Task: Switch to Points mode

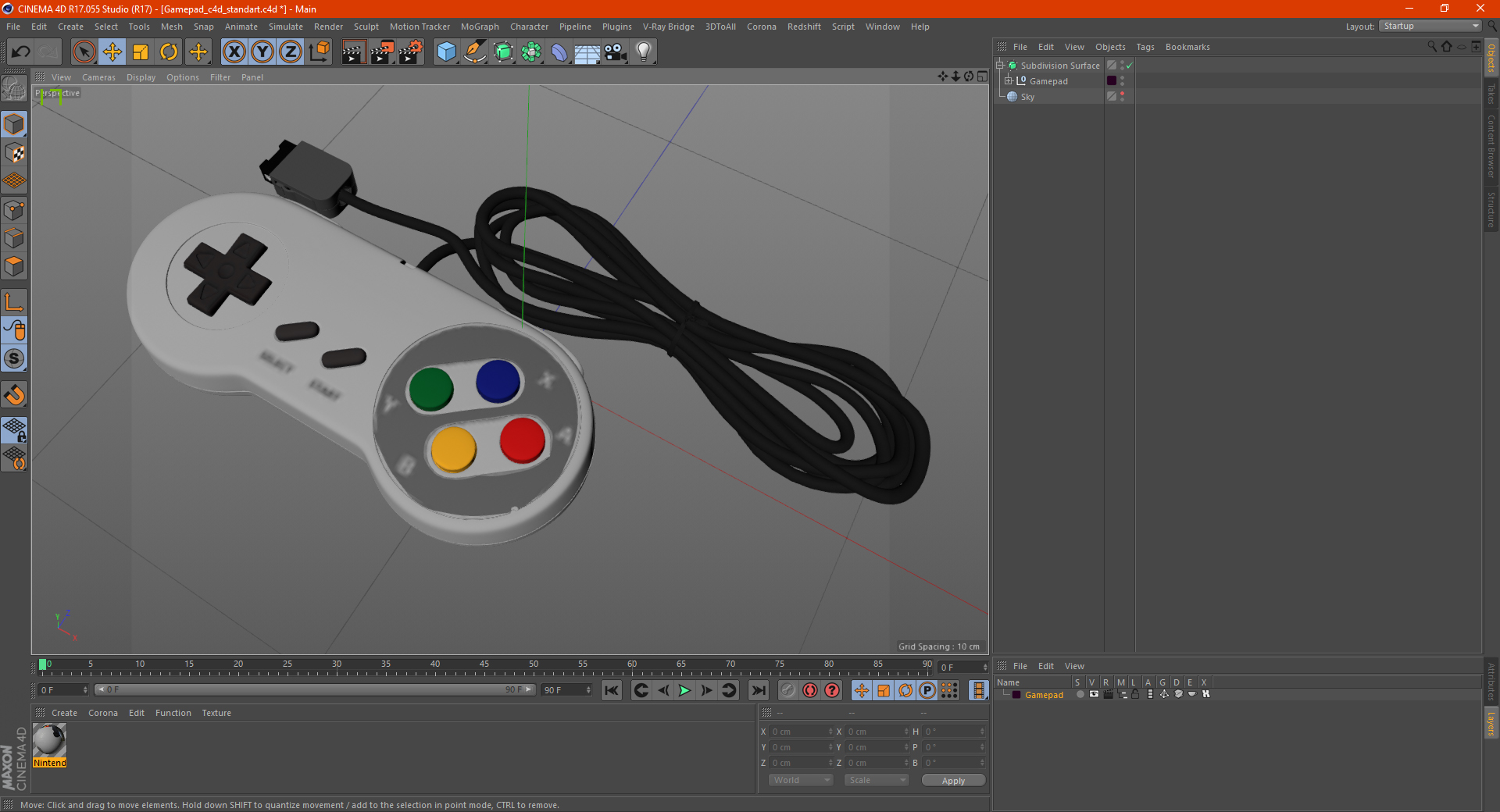Action: point(14,209)
